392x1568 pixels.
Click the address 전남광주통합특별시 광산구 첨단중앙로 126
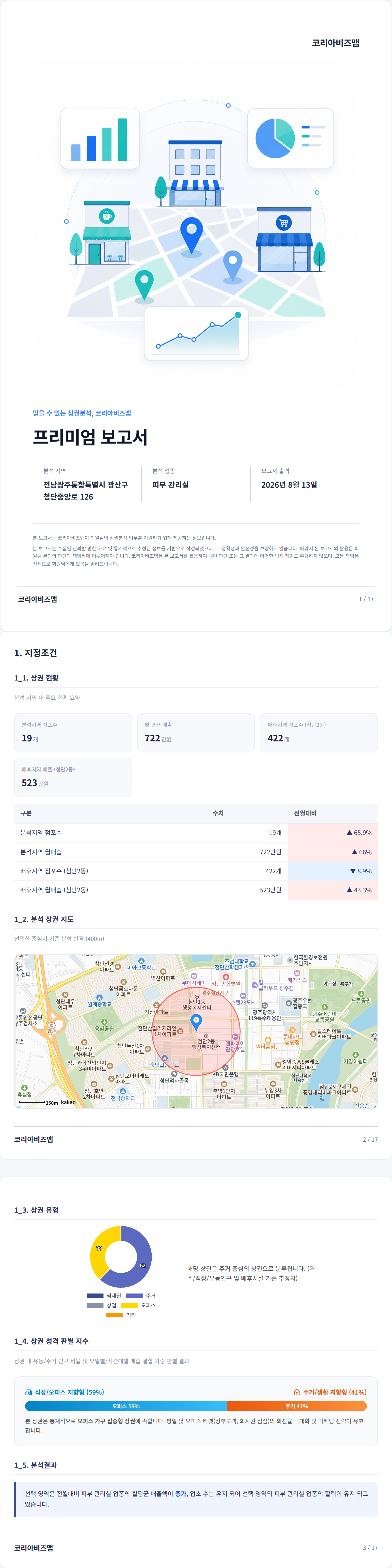click(x=86, y=491)
